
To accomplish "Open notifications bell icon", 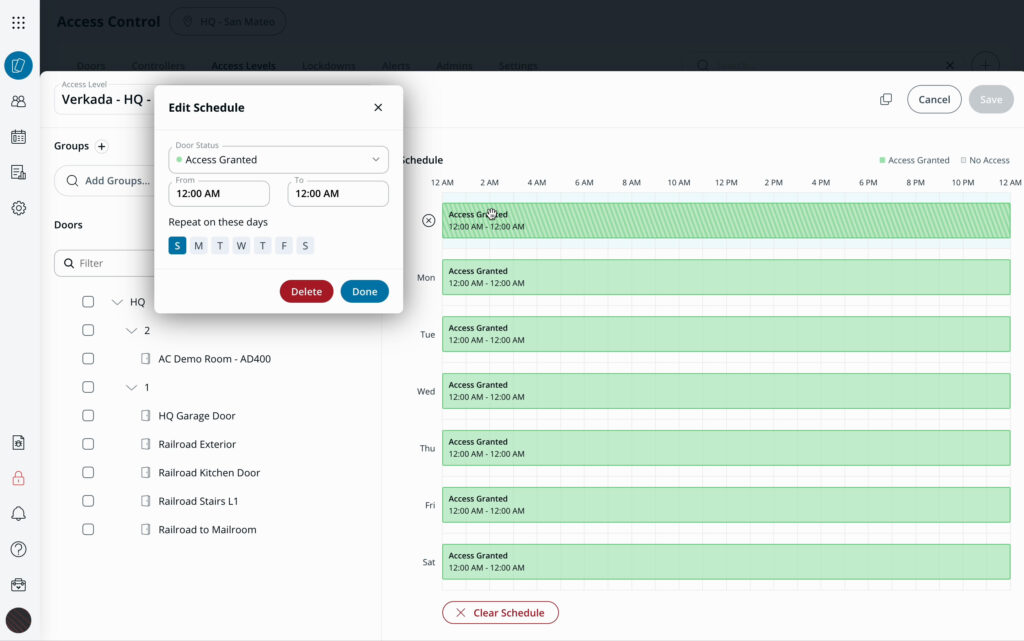I will [x=18, y=514].
